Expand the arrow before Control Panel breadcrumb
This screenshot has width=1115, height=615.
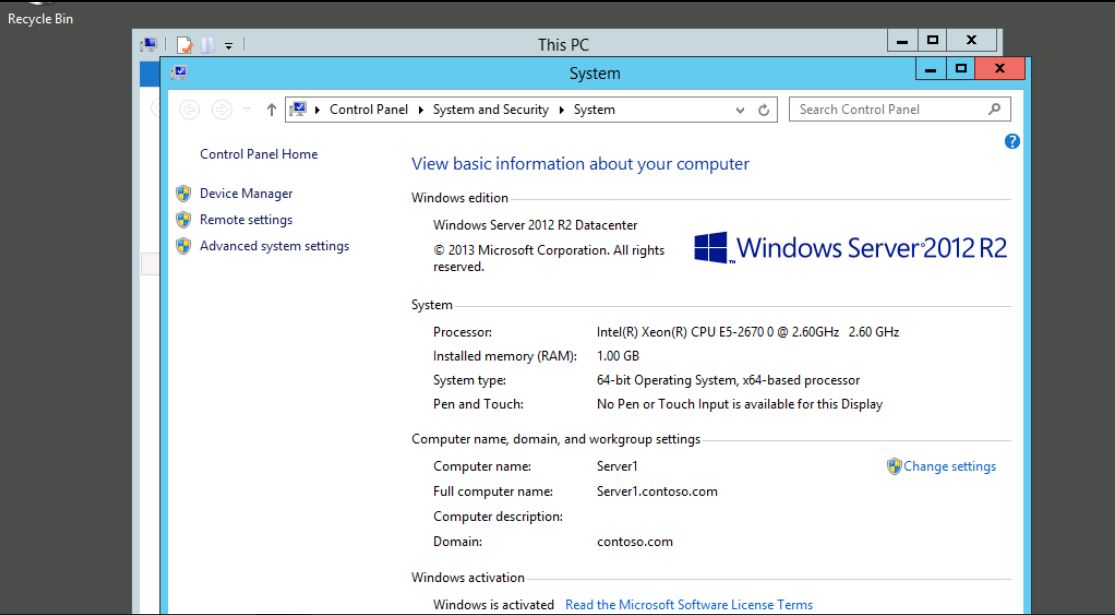[x=317, y=109]
